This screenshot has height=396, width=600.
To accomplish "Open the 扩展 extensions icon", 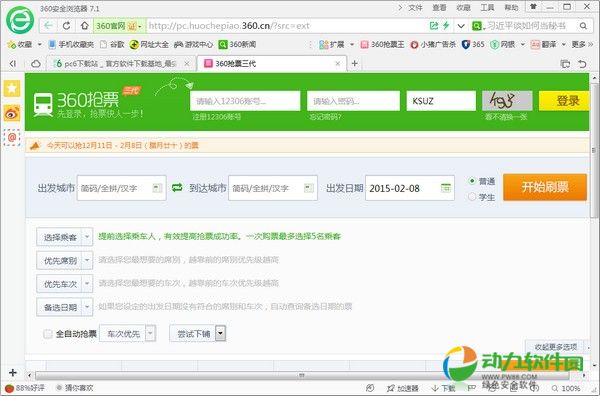I will click(324, 44).
